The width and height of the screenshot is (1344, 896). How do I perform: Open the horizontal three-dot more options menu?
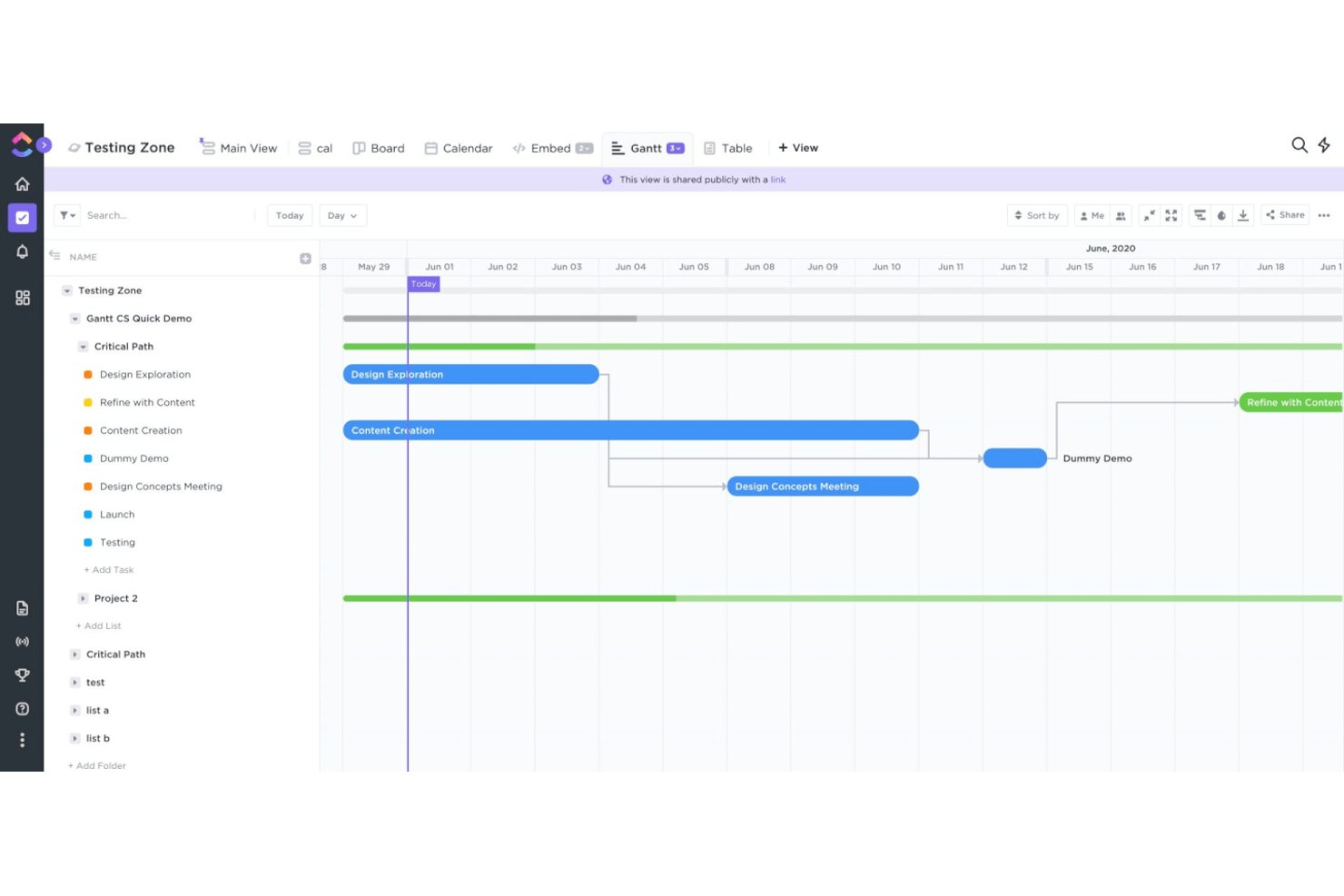pos(1324,216)
